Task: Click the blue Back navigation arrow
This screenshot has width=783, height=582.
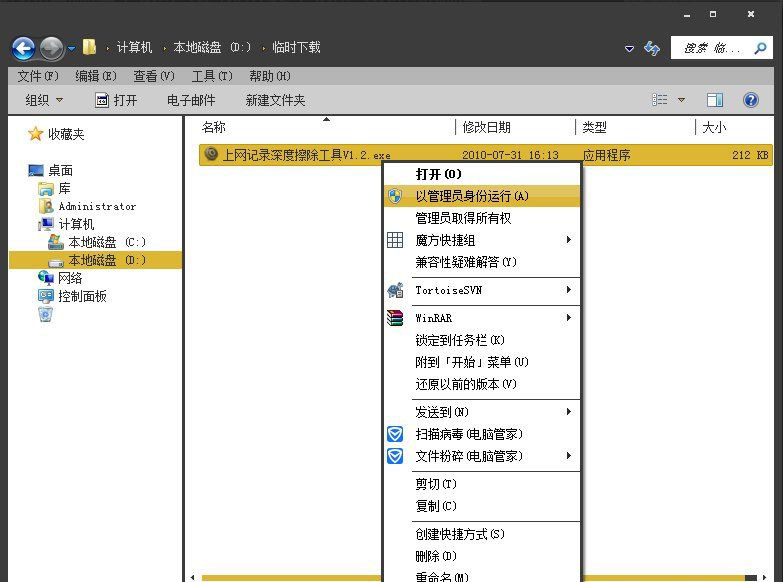Action: (x=23, y=48)
